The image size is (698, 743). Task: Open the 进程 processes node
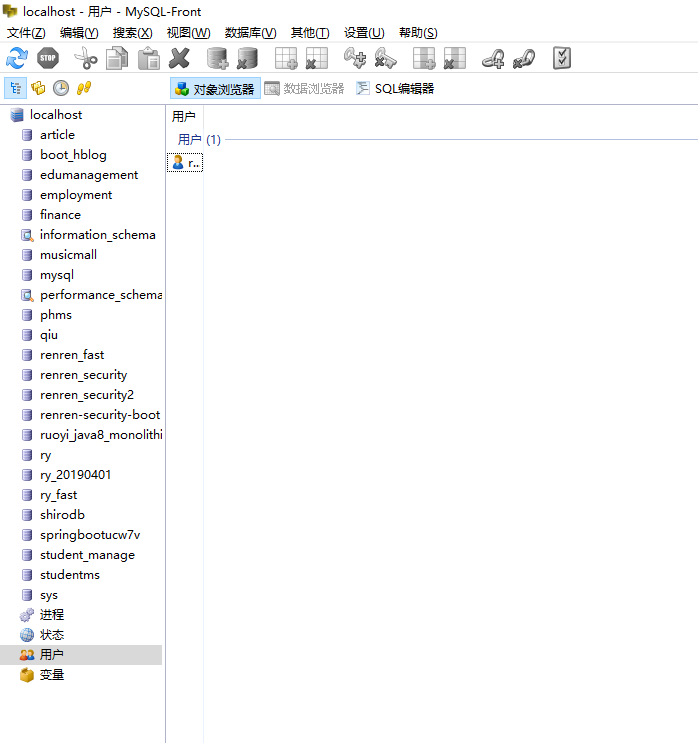click(52, 615)
